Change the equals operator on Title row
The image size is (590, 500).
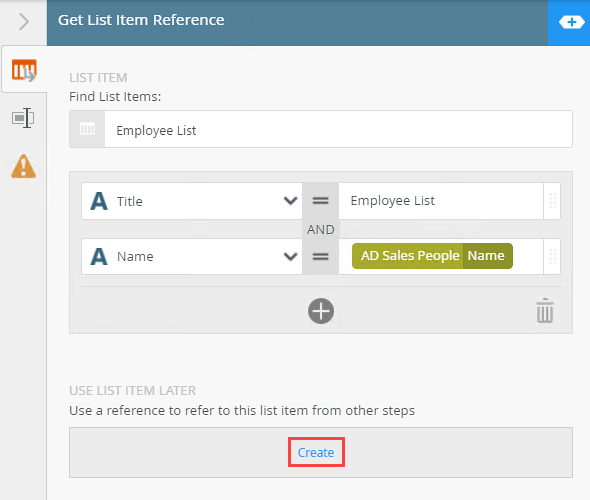(320, 201)
